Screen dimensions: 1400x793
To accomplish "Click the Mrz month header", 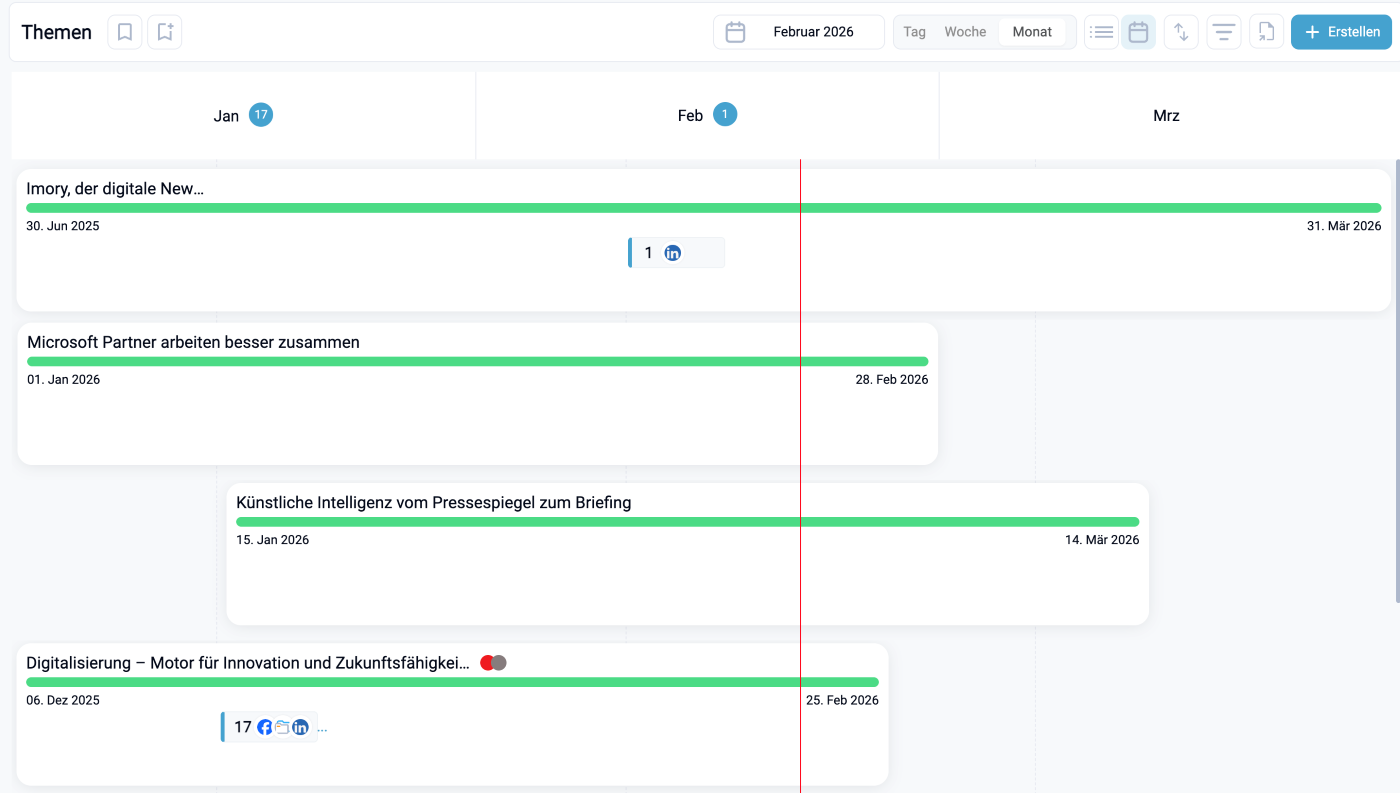I will pos(1166,116).
